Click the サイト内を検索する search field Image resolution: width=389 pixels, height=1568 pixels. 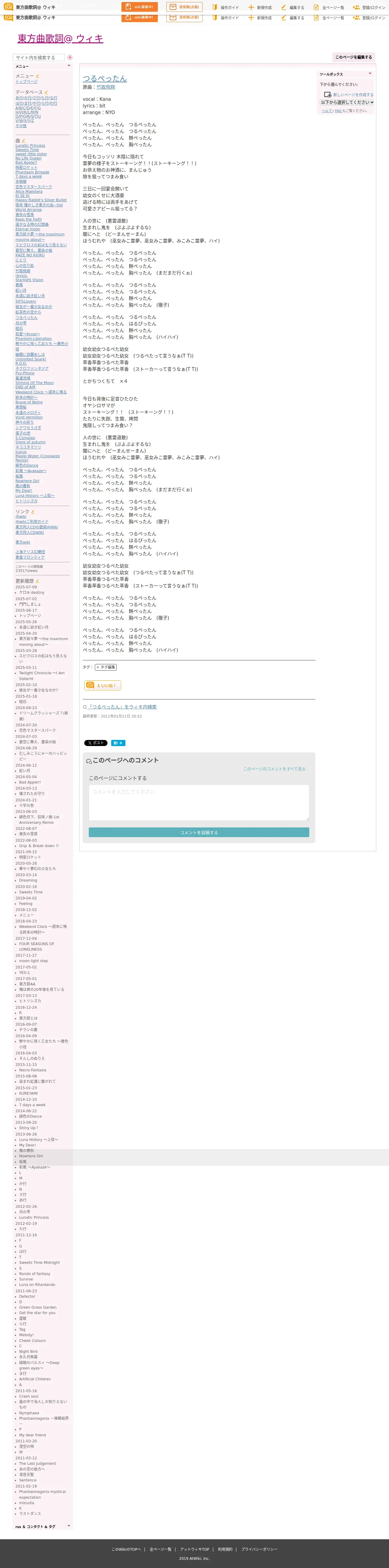[x=38, y=57]
